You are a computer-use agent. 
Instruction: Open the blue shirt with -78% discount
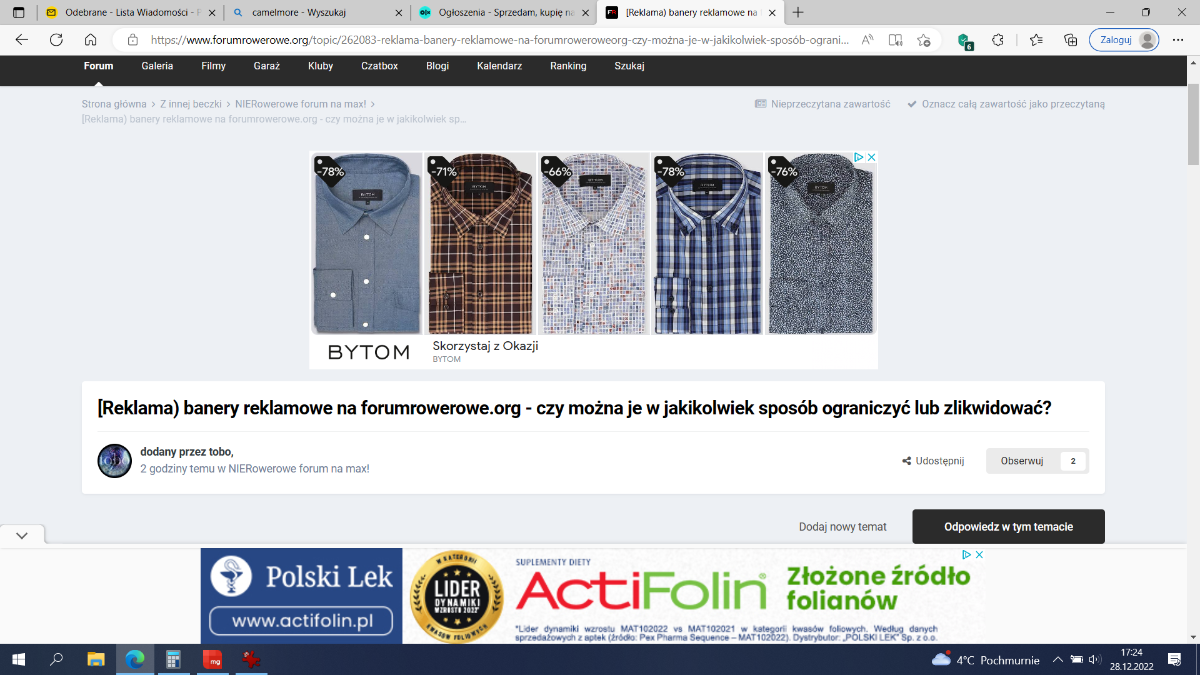(x=367, y=244)
